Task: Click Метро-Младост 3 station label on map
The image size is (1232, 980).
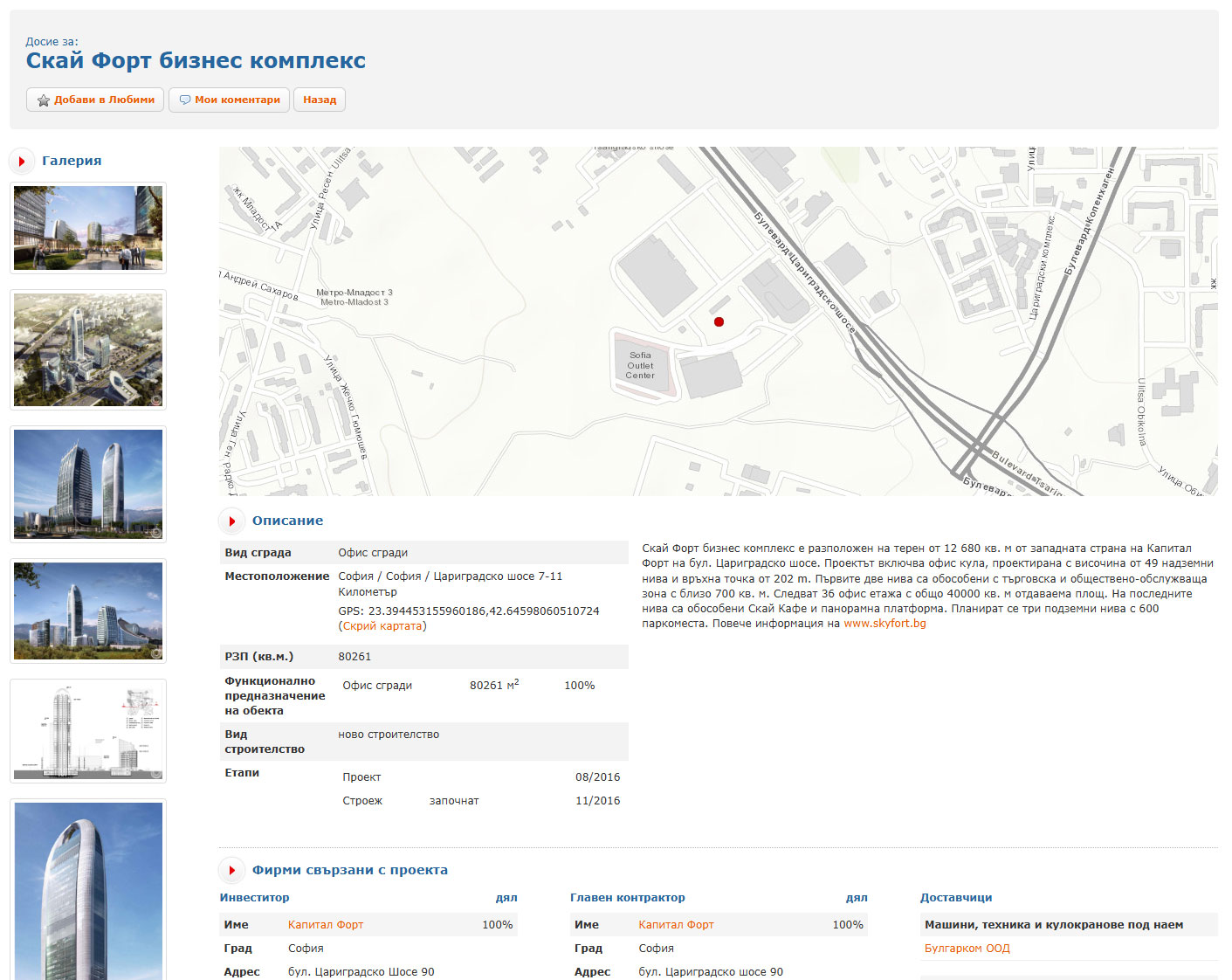Action: 354,298
